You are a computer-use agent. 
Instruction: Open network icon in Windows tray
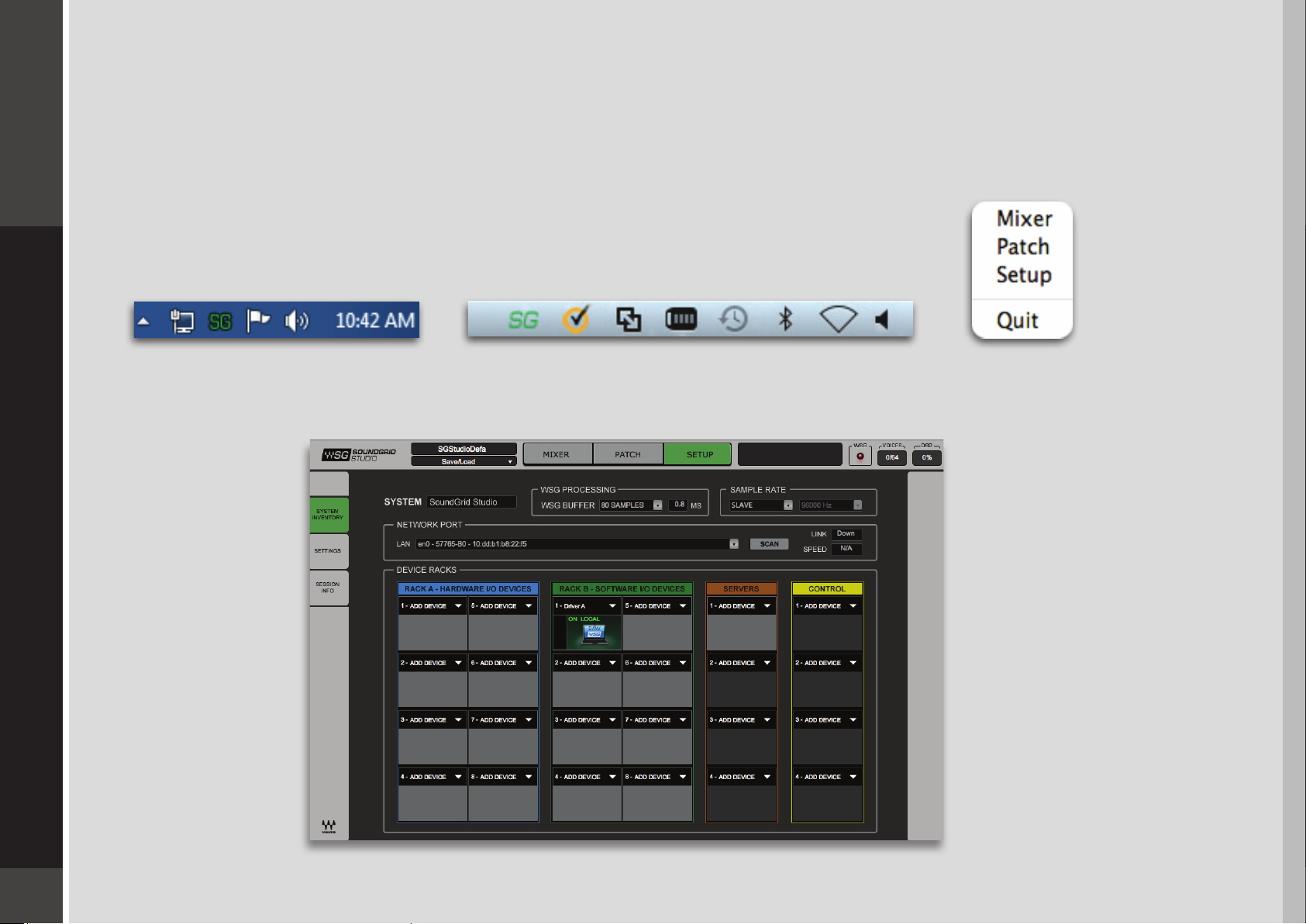181,321
